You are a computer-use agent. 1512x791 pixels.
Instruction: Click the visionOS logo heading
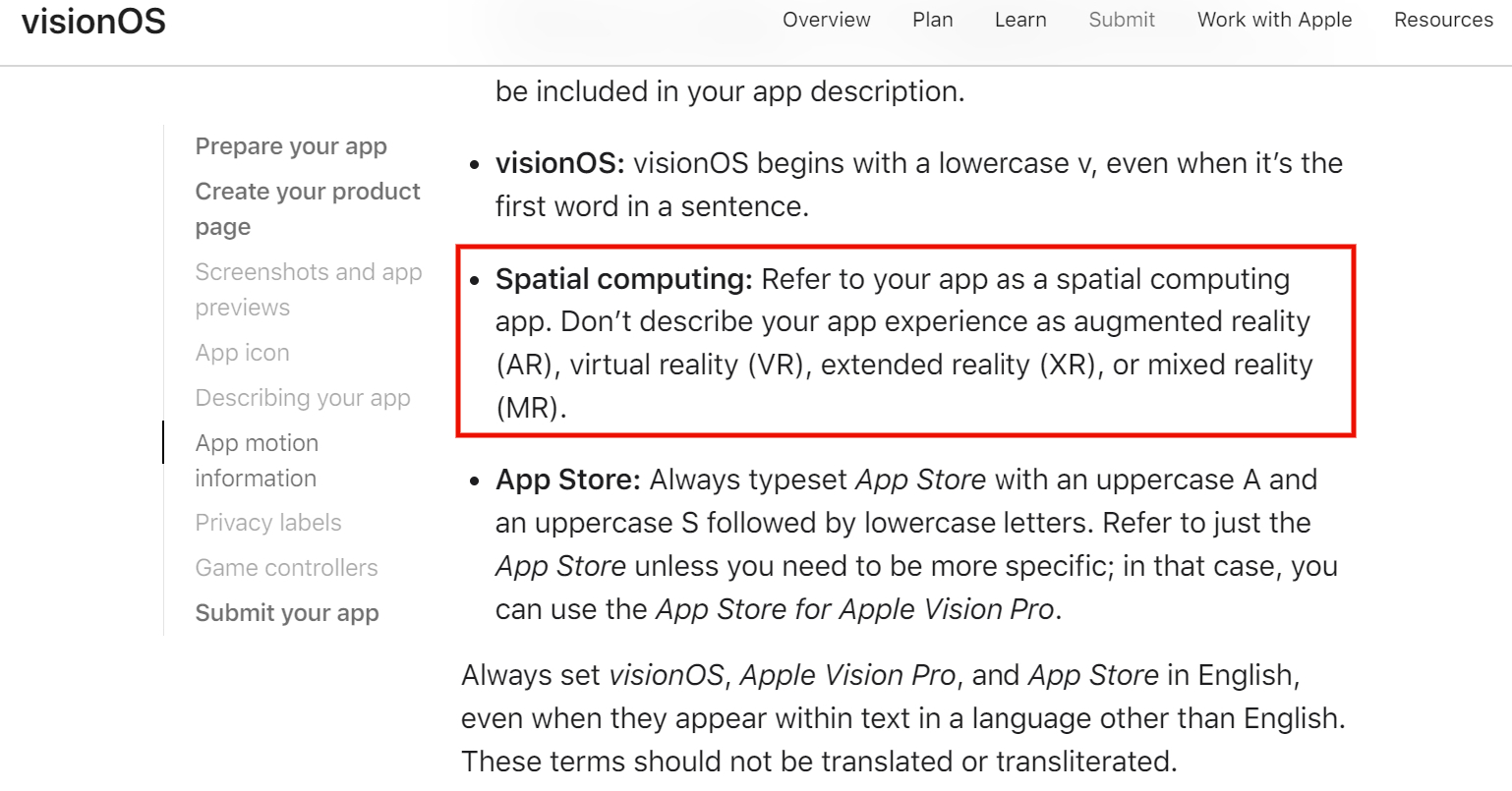click(93, 22)
